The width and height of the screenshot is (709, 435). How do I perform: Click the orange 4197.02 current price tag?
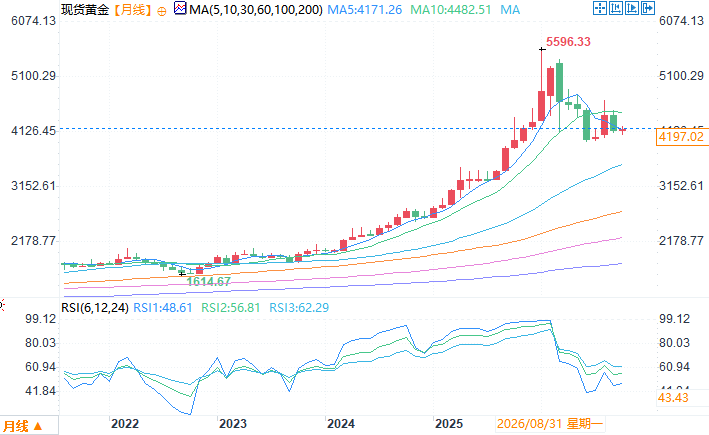(x=681, y=137)
